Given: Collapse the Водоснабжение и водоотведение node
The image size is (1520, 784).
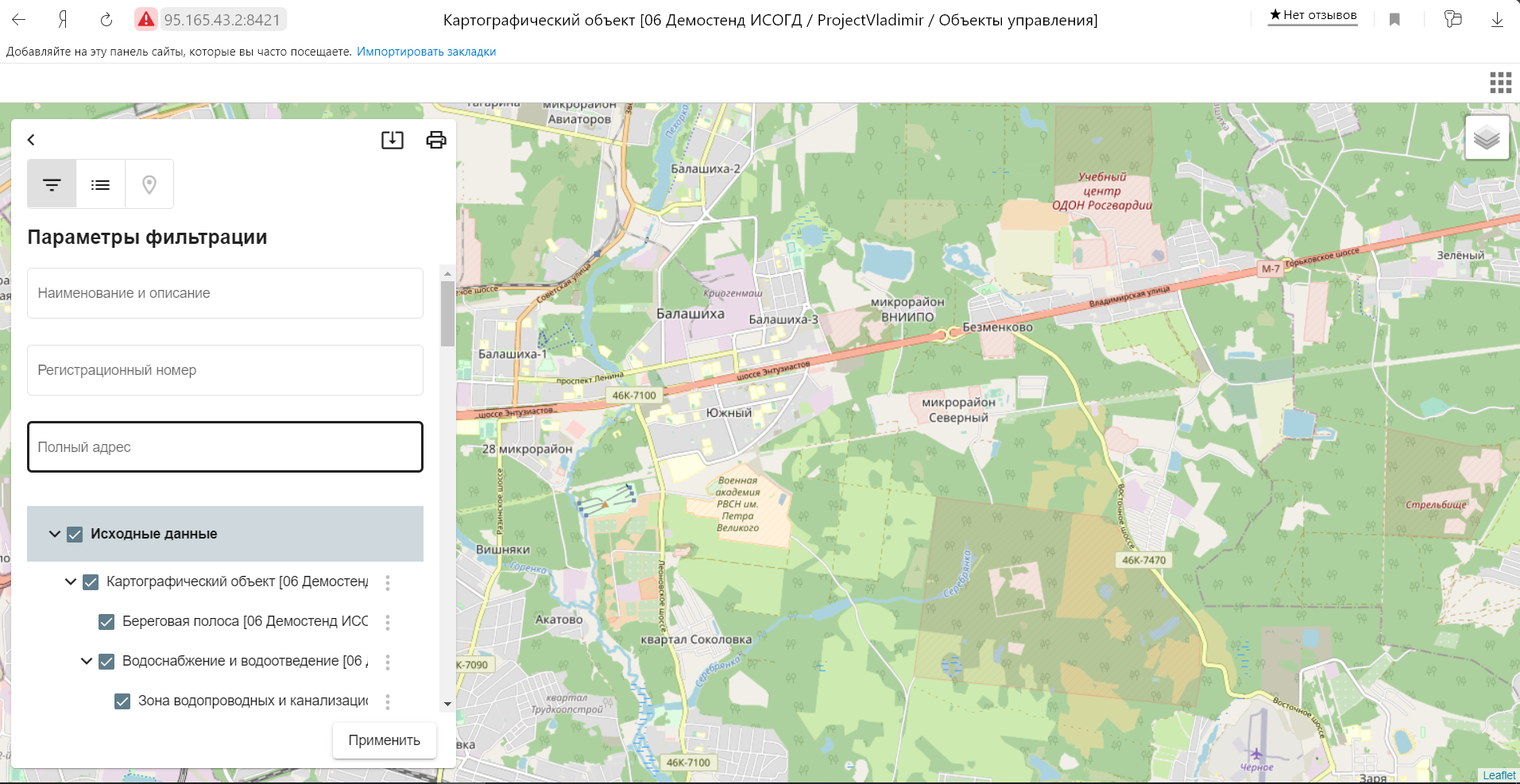Looking at the screenshot, I should click(x=87, y=661).
